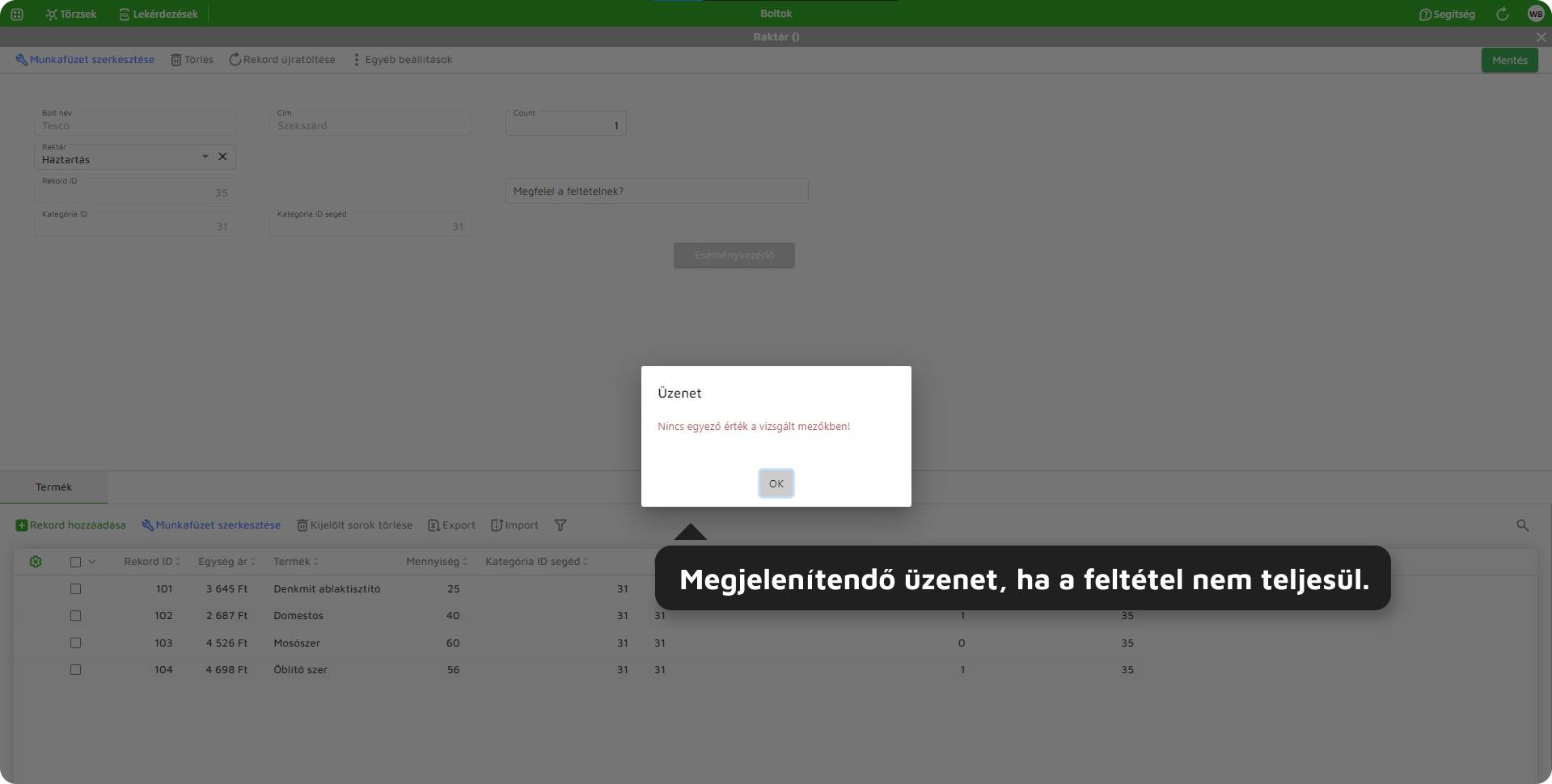
Task: Sort by Kategória ID segéd column
Action: (537, 562)
